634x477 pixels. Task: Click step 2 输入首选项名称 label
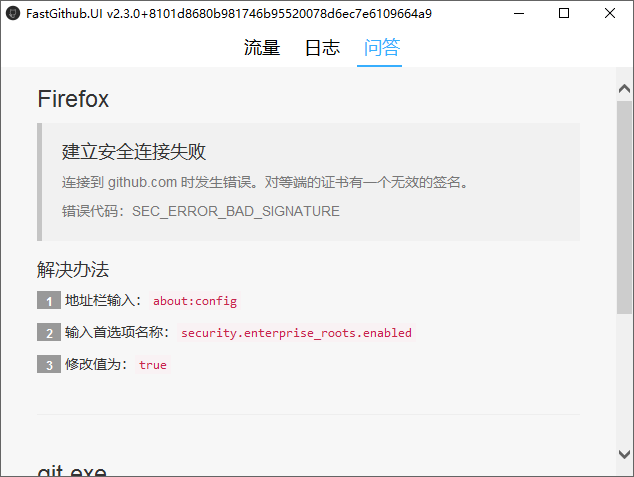point(117,332)
